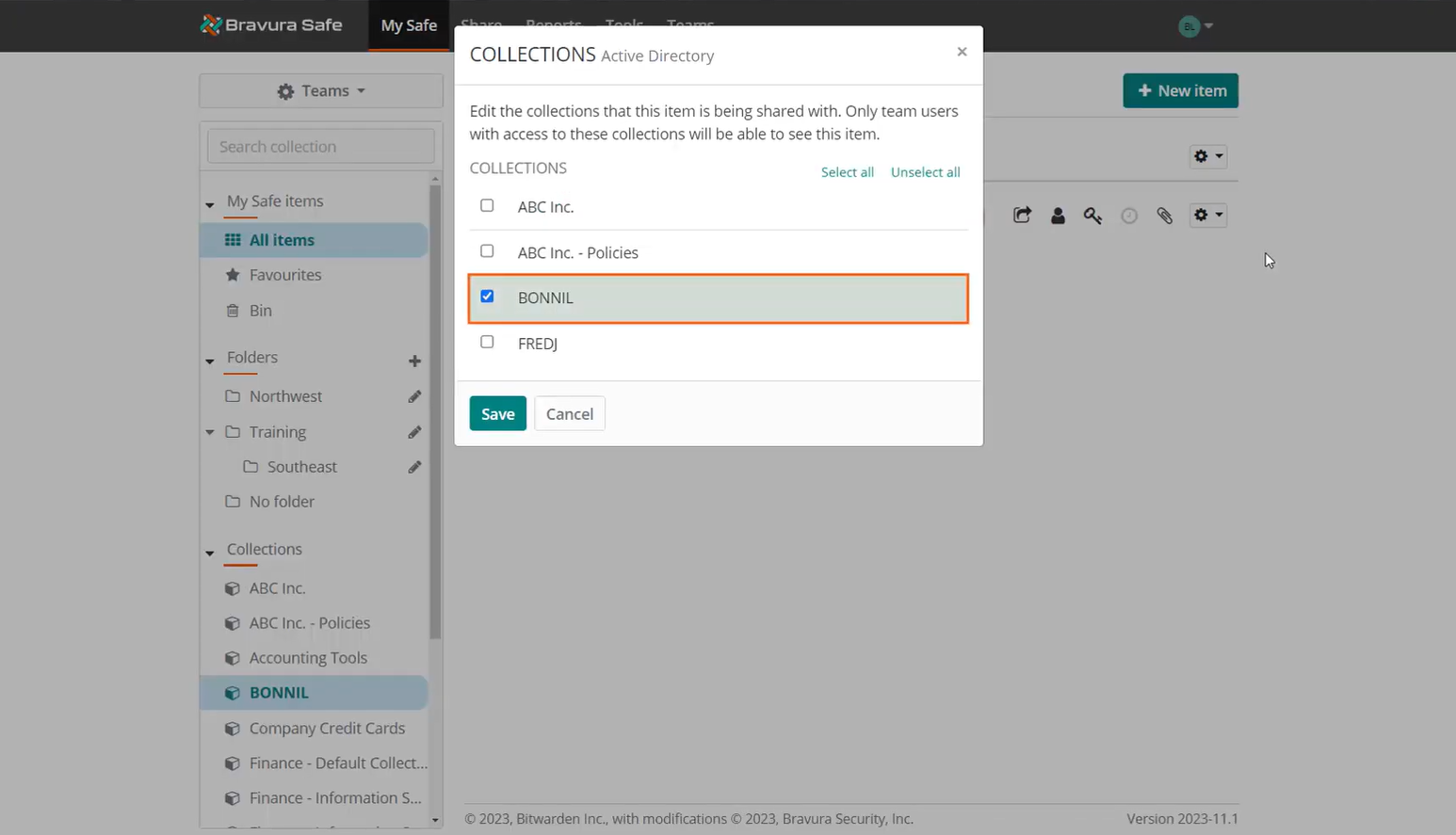Uncheck the BONNIL collection checkbox

coord(487,297)
